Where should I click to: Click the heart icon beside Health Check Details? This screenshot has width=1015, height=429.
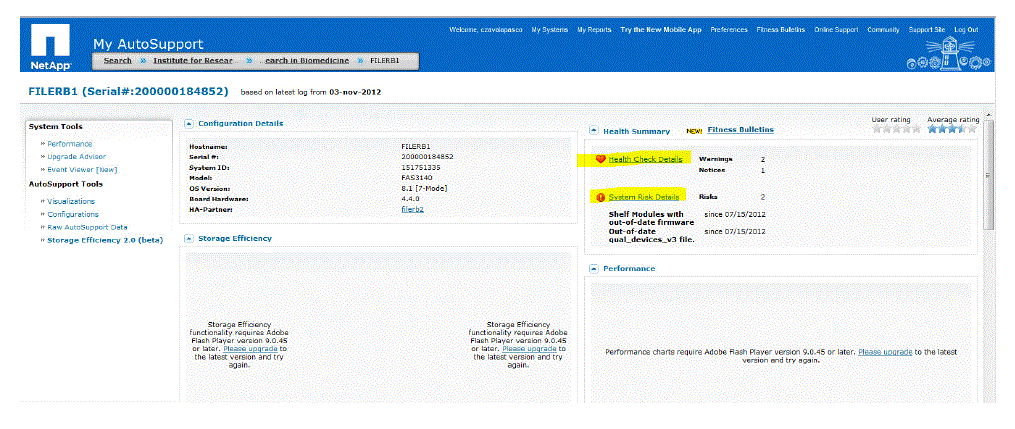point(600,159)
